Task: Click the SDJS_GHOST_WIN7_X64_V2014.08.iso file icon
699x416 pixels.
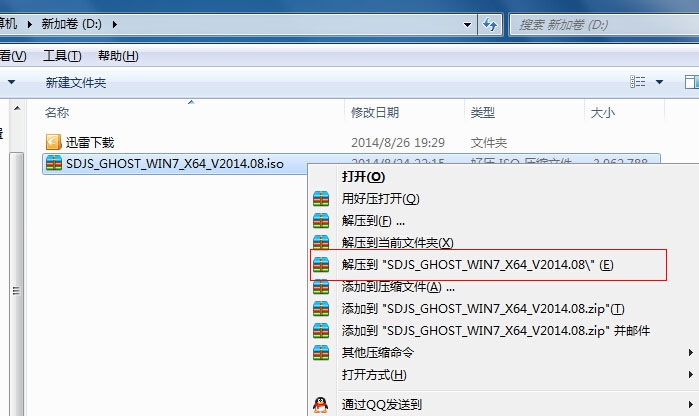Action: coord(53,163)
